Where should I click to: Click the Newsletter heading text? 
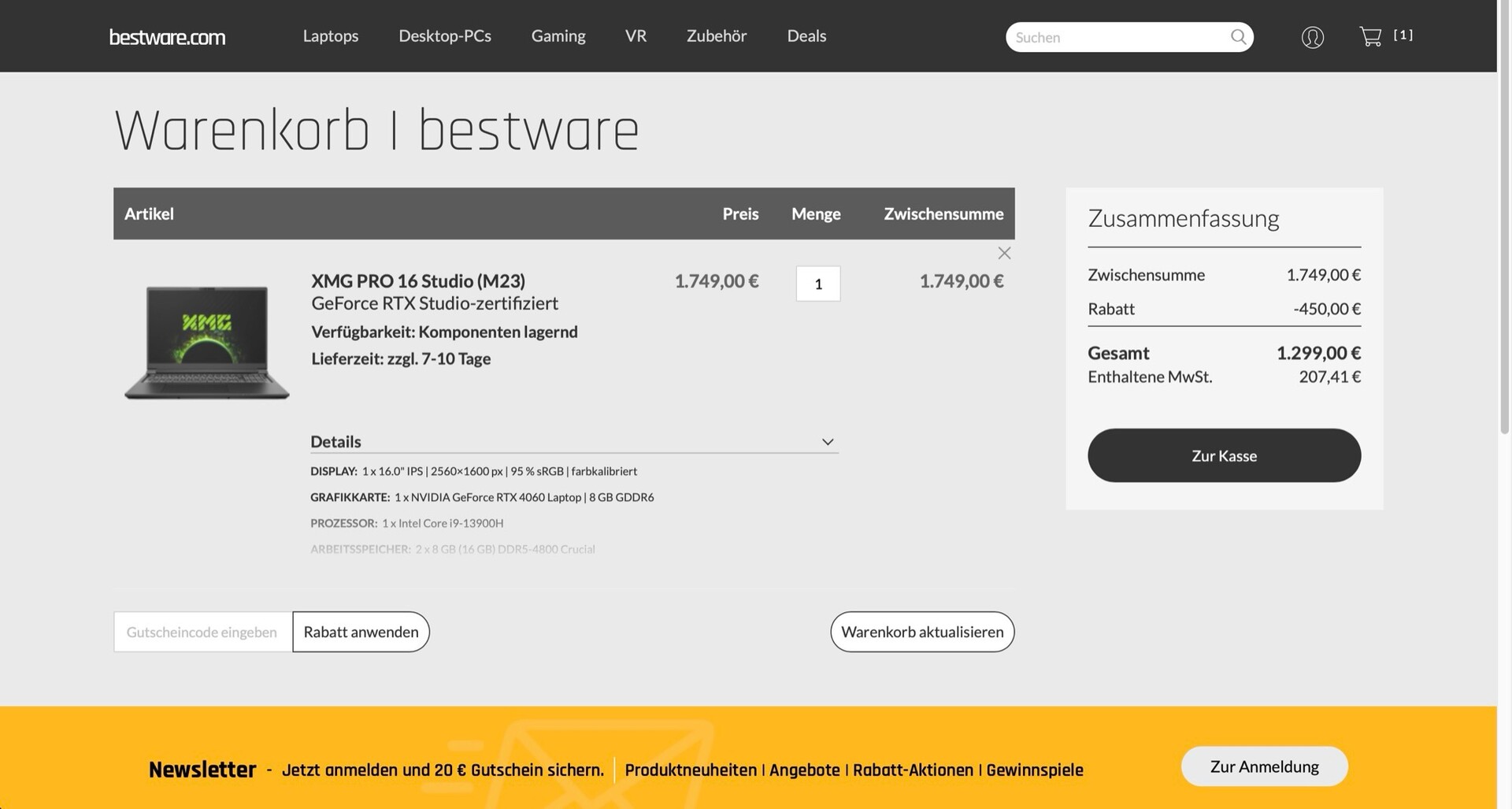coord(202,770)
